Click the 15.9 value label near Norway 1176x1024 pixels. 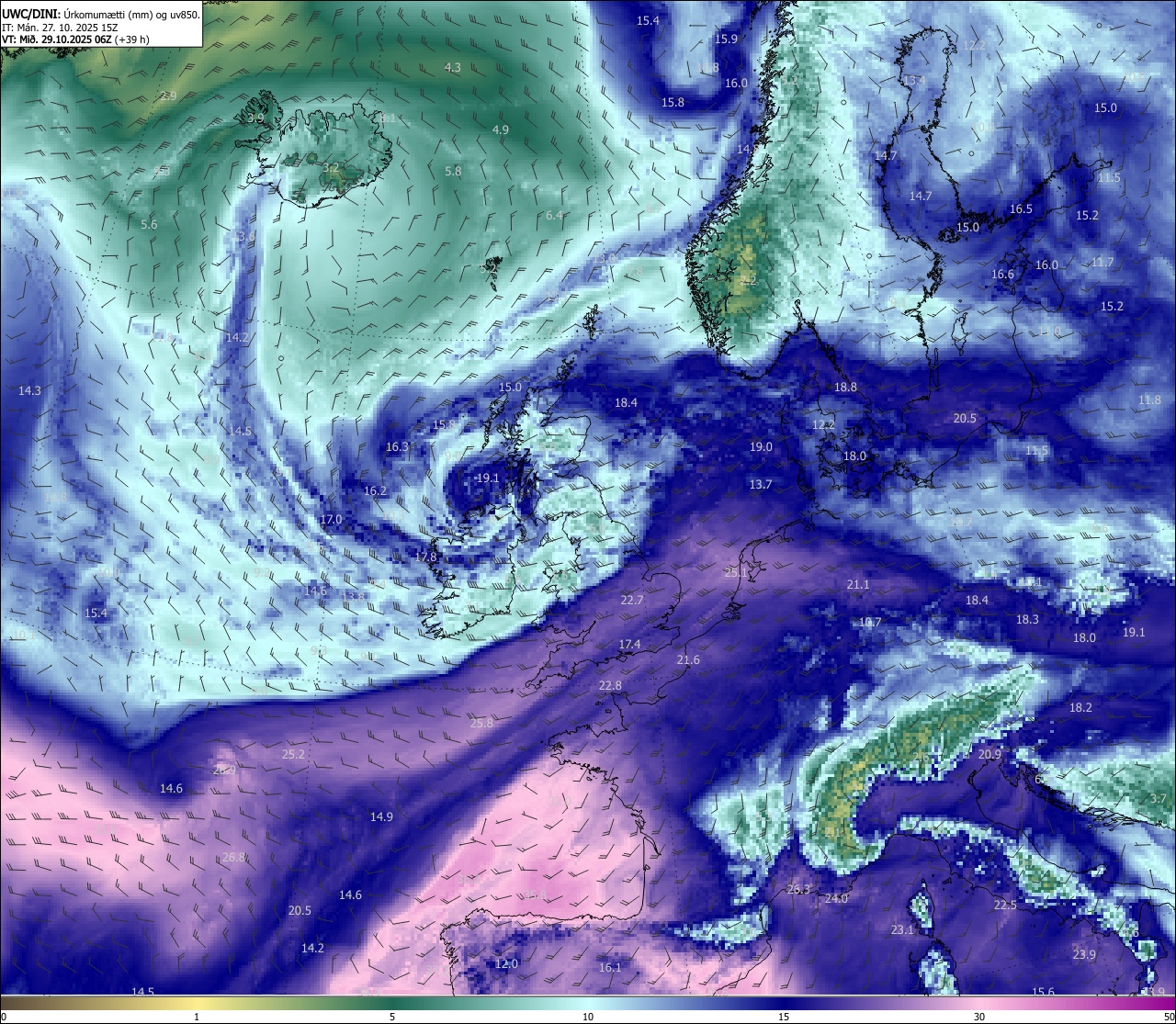[x=726, y=39]
